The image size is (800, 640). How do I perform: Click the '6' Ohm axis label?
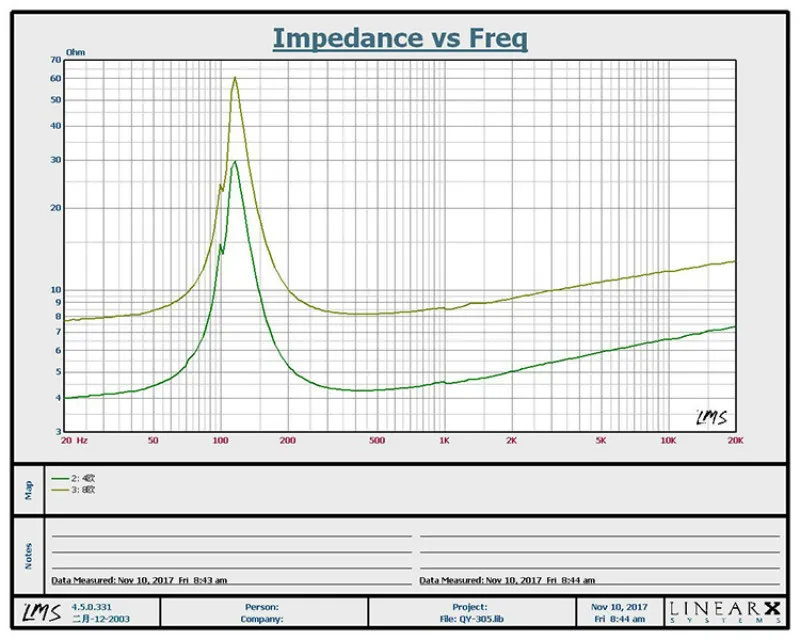click(58, 351)
